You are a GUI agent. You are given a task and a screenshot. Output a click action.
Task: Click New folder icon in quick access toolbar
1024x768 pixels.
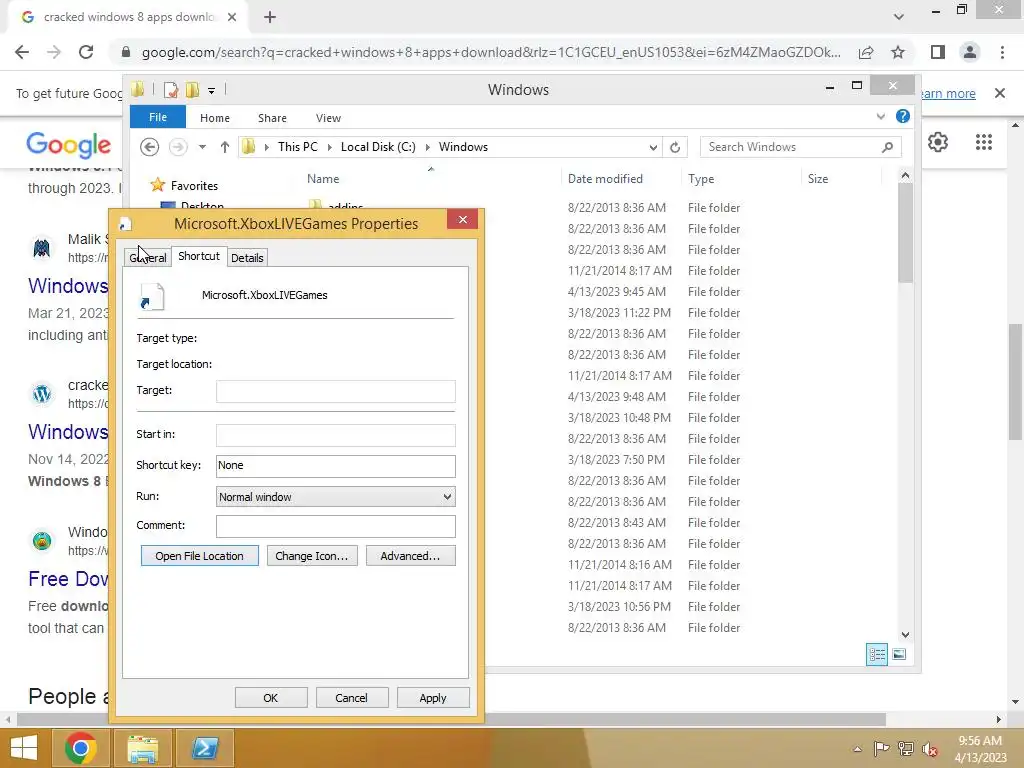click(x=192, y=90)
